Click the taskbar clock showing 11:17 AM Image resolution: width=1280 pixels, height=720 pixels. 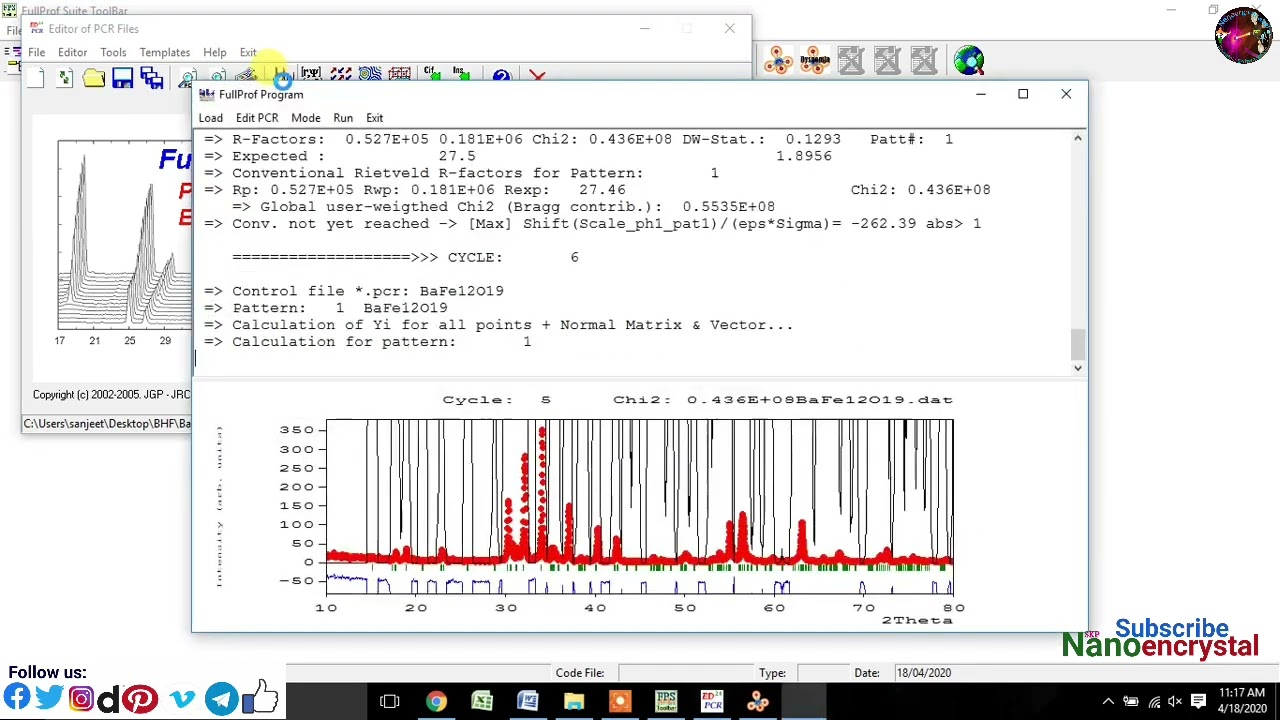1242,700
